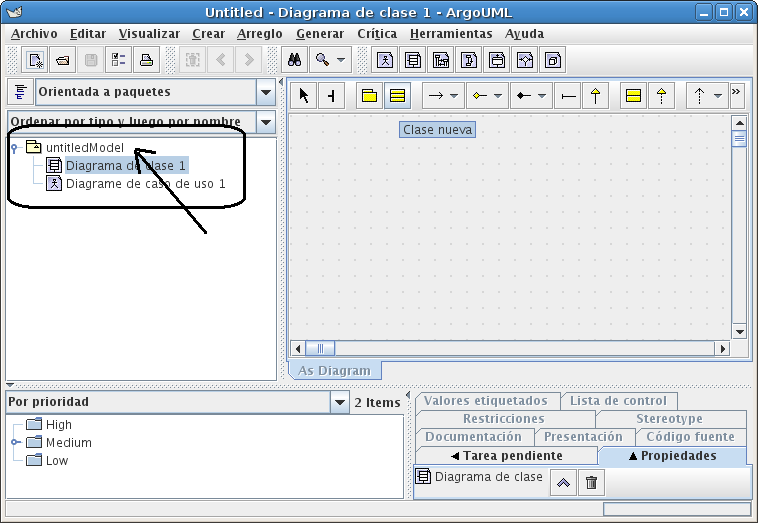This screenshot has width=758, height=523.
Task: Expand the Medium priority folder
Action: (15, 442)
